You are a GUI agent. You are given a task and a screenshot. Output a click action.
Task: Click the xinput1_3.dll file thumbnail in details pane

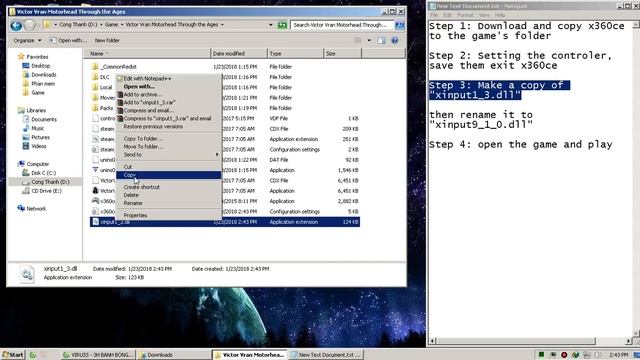pyautogui.click(x=27, y=274)
